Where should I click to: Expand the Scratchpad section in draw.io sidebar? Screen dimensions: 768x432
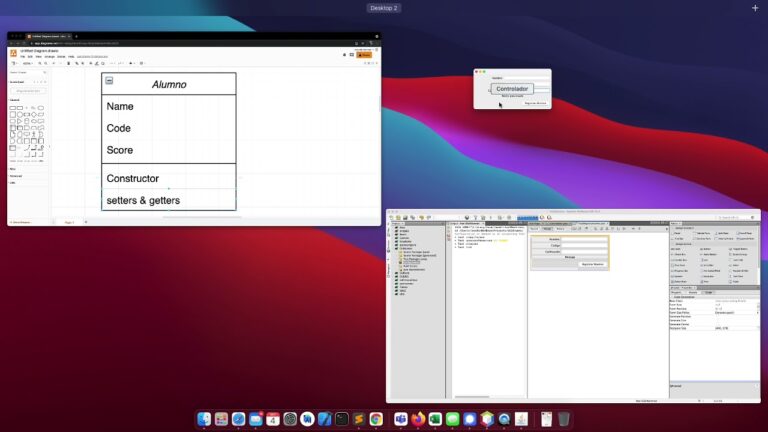coord(17,82)
